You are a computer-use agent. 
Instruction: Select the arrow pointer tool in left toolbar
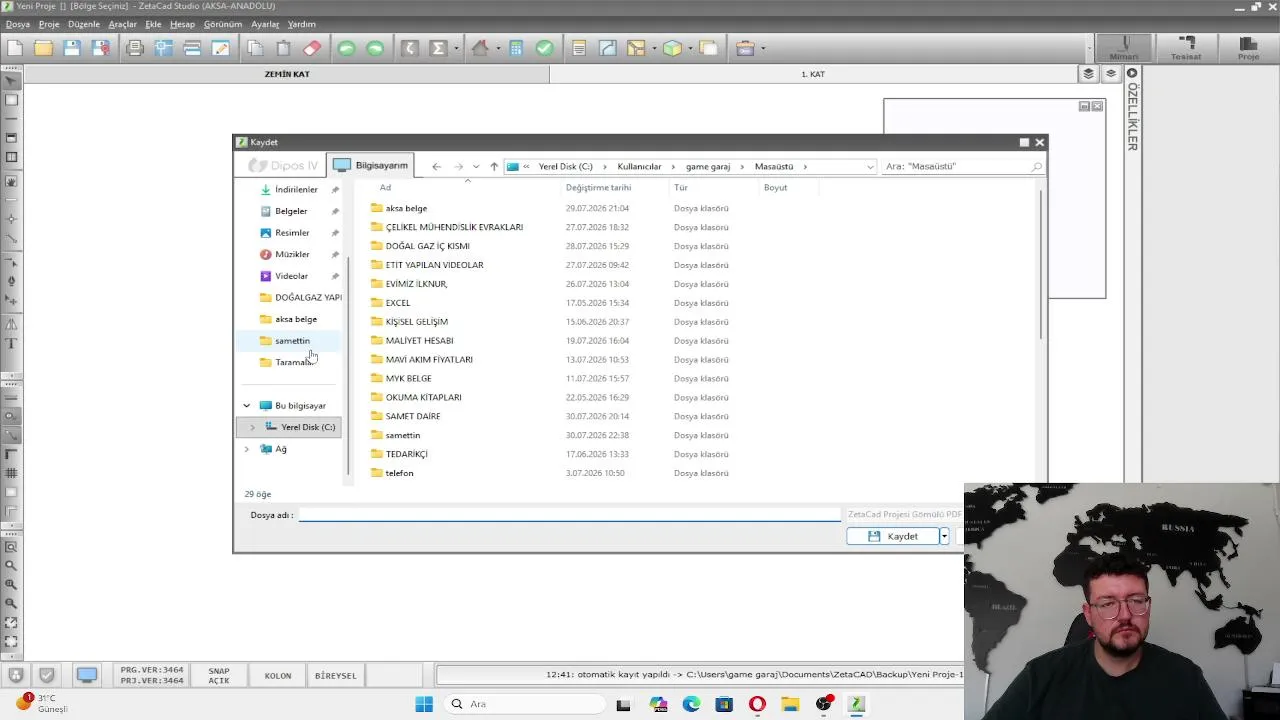pyautogui.click(x=12, y=81)
